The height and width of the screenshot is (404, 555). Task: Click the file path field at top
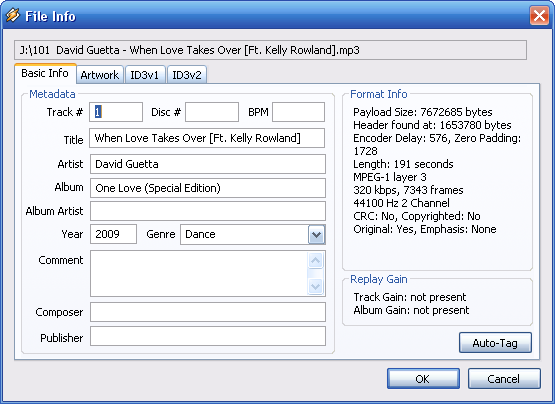pyautogui.click(x=270, y=50)
